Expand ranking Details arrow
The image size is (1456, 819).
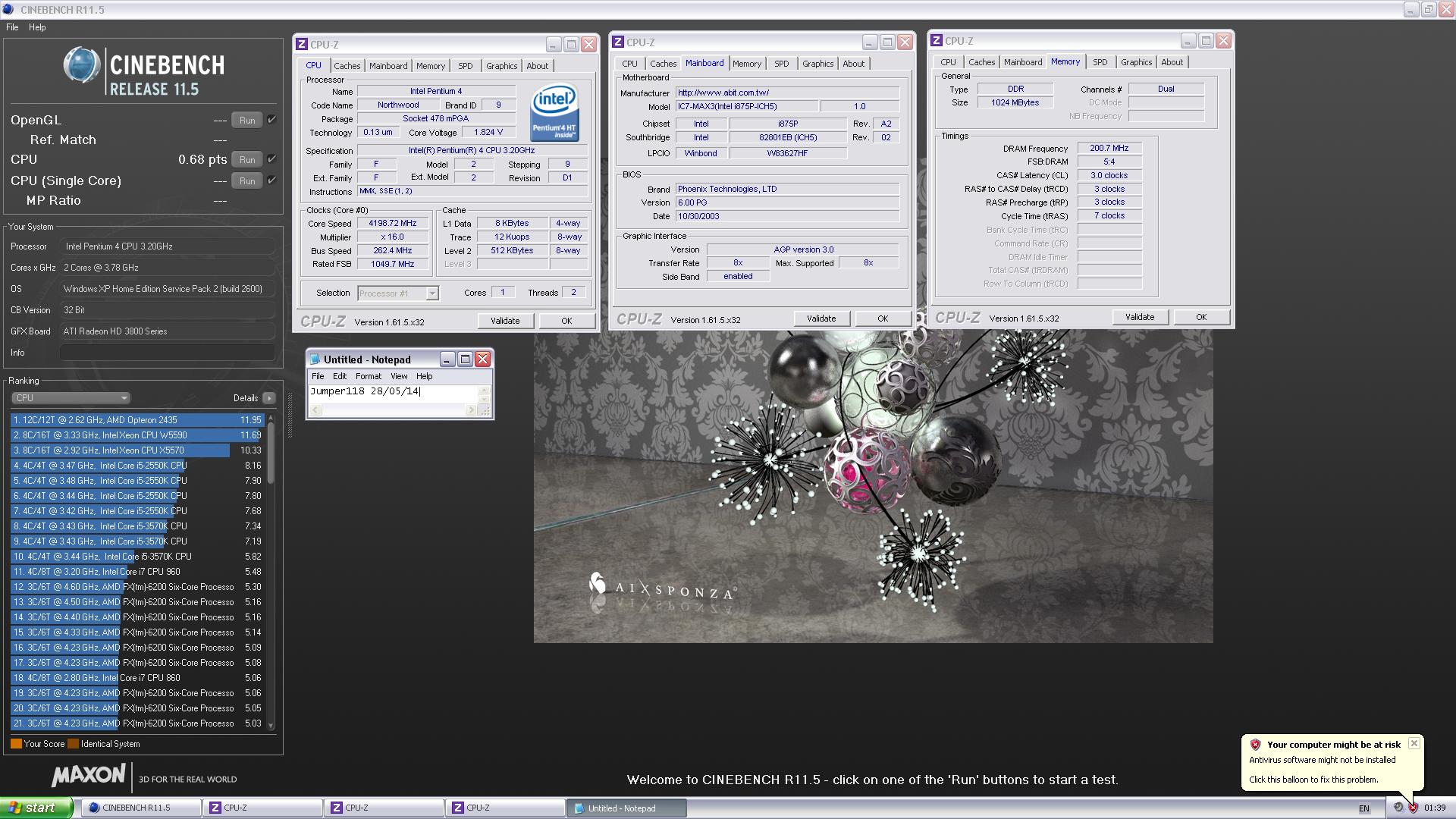[268, 398]
